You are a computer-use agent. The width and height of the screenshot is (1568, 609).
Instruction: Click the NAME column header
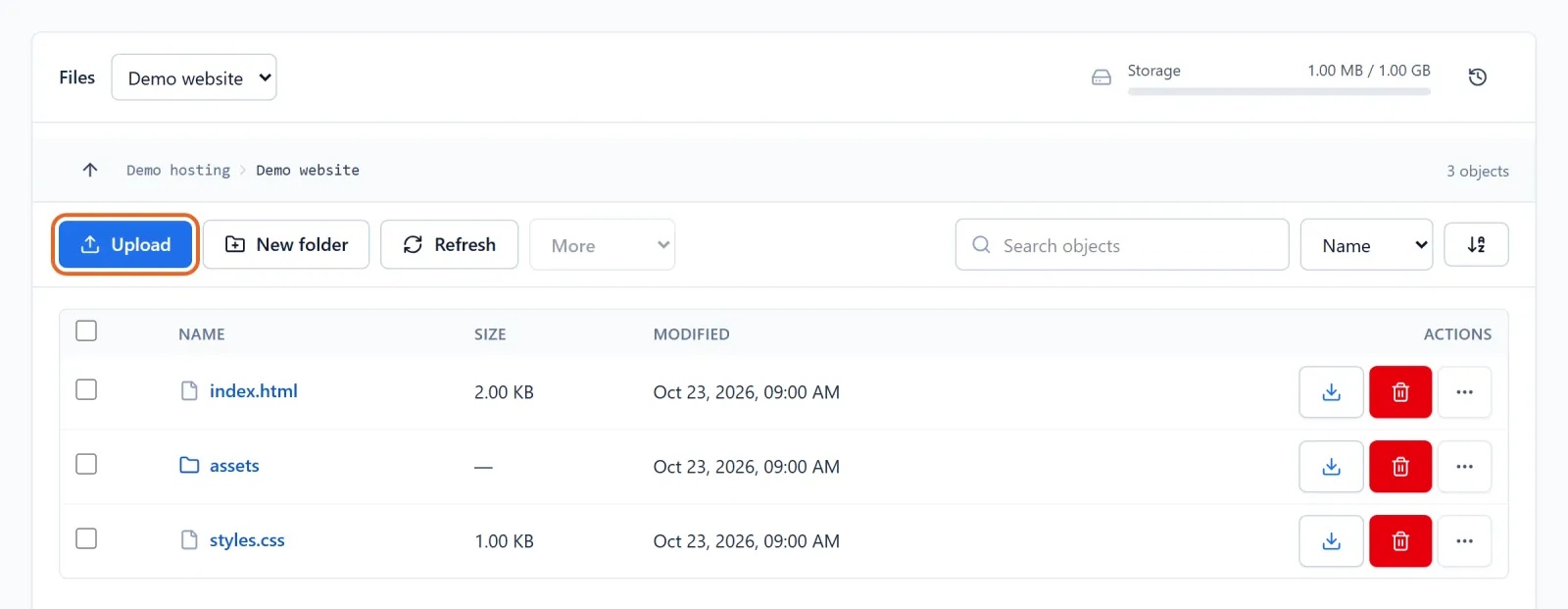pos(202,334)
